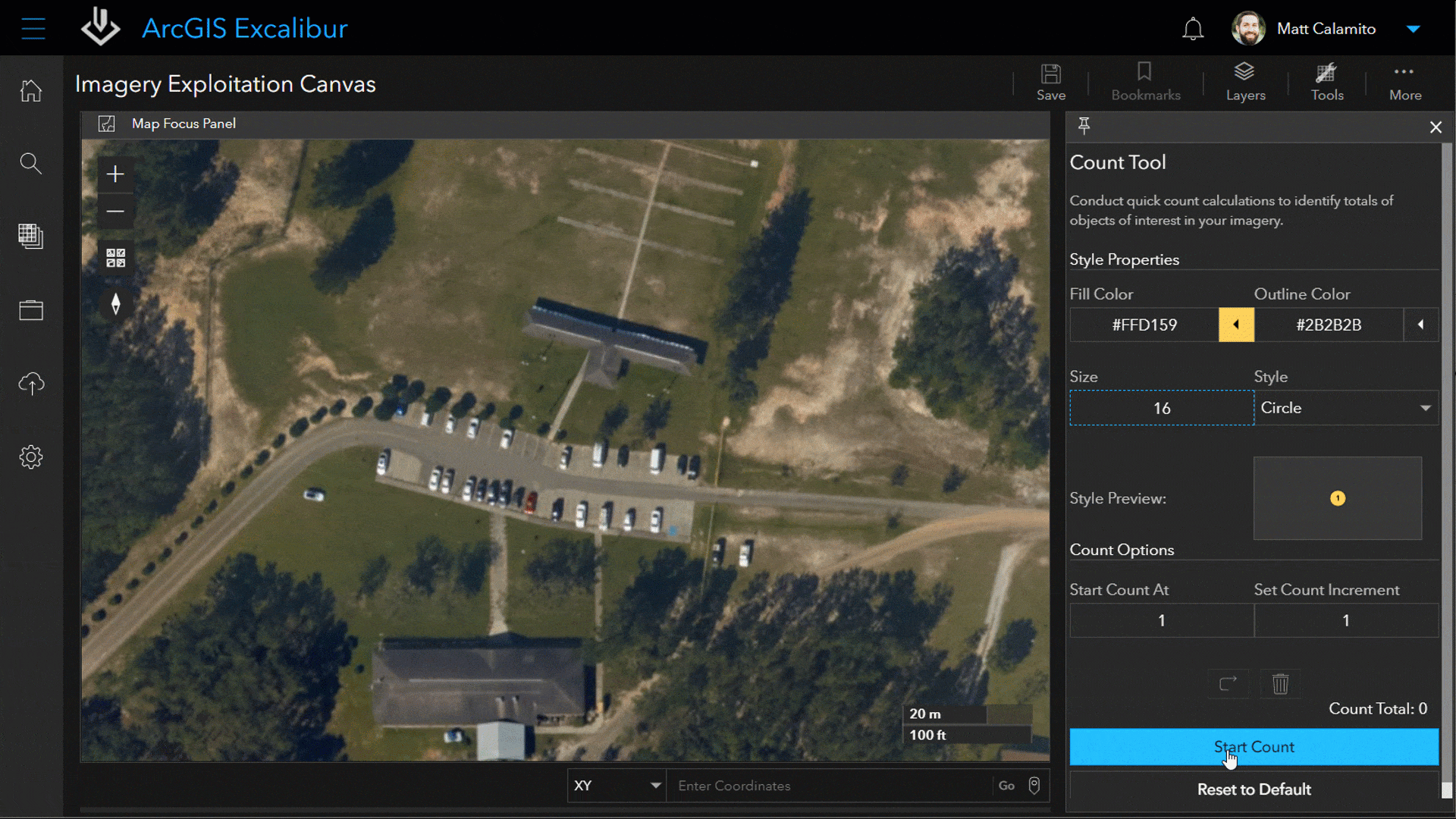Screen dimensions: 1456x819
Task: Expand the Circle style dropdown
Action: click(x=1346, y=408)
